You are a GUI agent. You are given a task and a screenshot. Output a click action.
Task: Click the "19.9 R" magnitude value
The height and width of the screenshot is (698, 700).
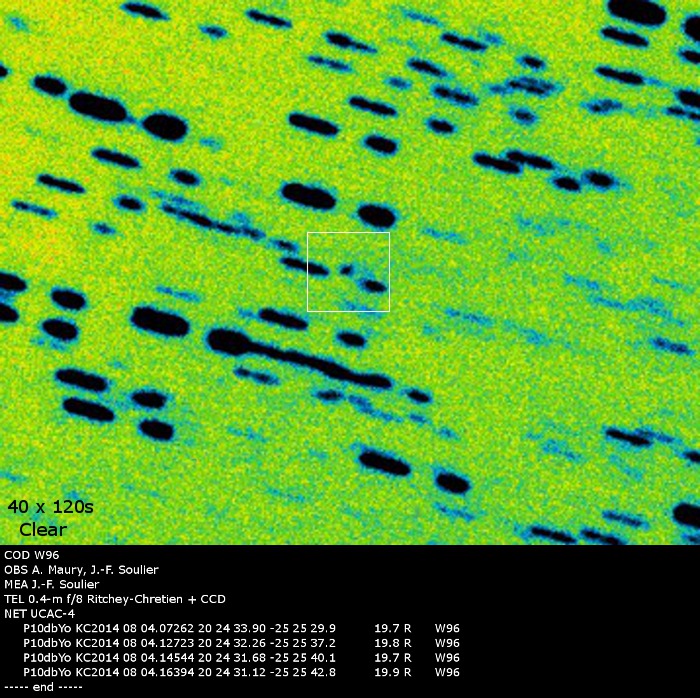pos(392,672)
